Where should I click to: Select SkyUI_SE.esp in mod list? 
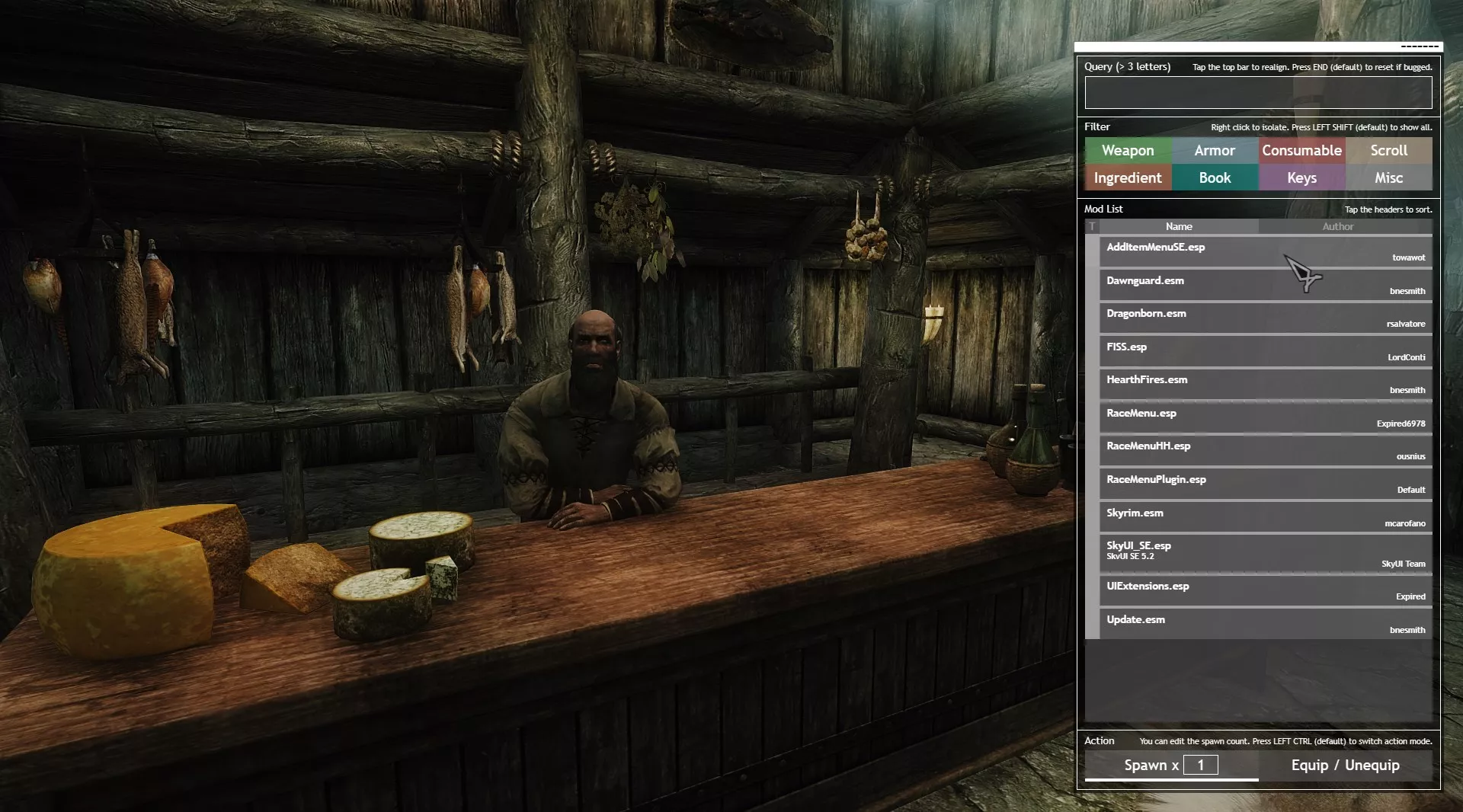coord(1266,553)
